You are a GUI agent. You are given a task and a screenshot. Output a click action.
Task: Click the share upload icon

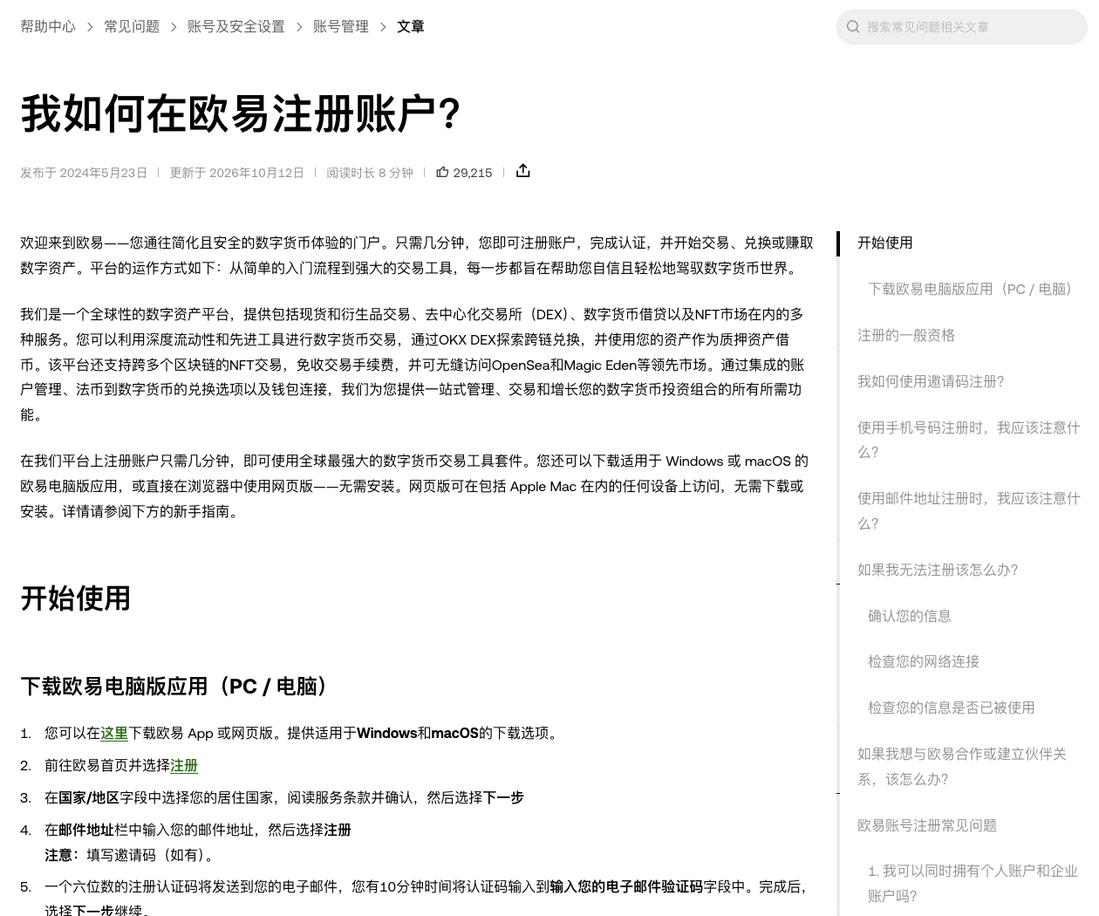click(x=523, y=171)
